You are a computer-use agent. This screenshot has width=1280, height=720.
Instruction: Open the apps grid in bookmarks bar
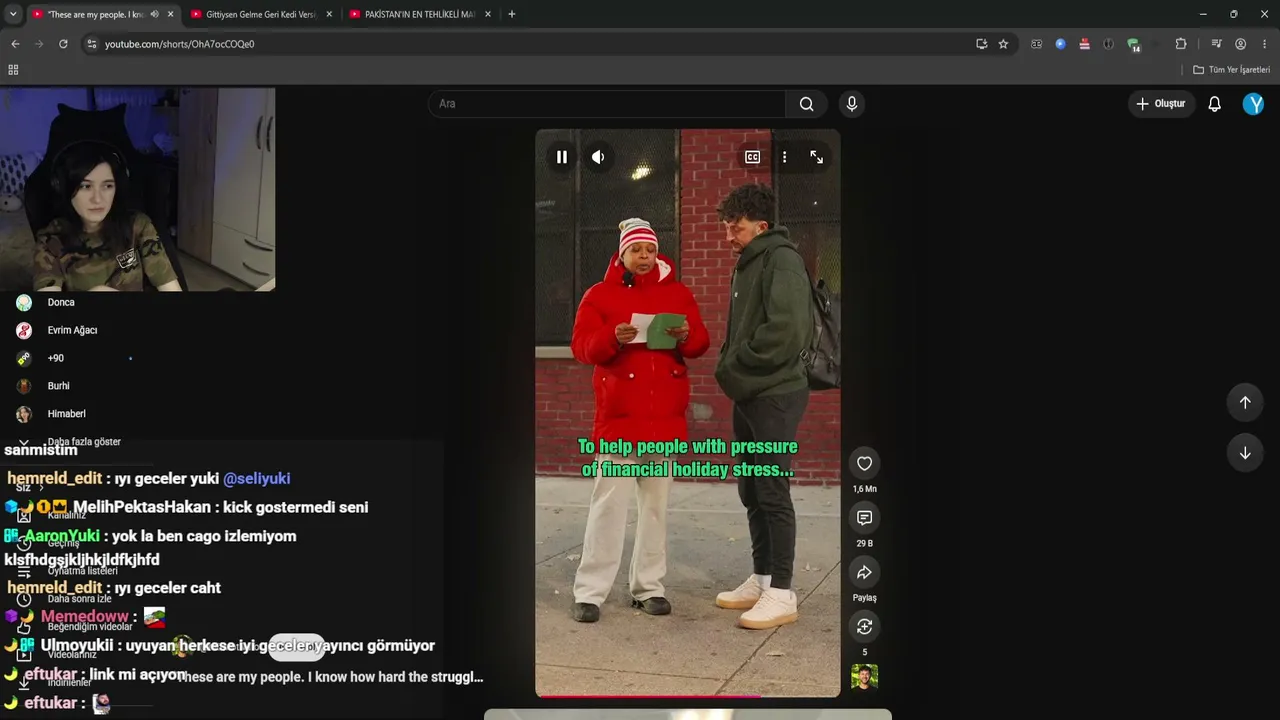point(13,70)
